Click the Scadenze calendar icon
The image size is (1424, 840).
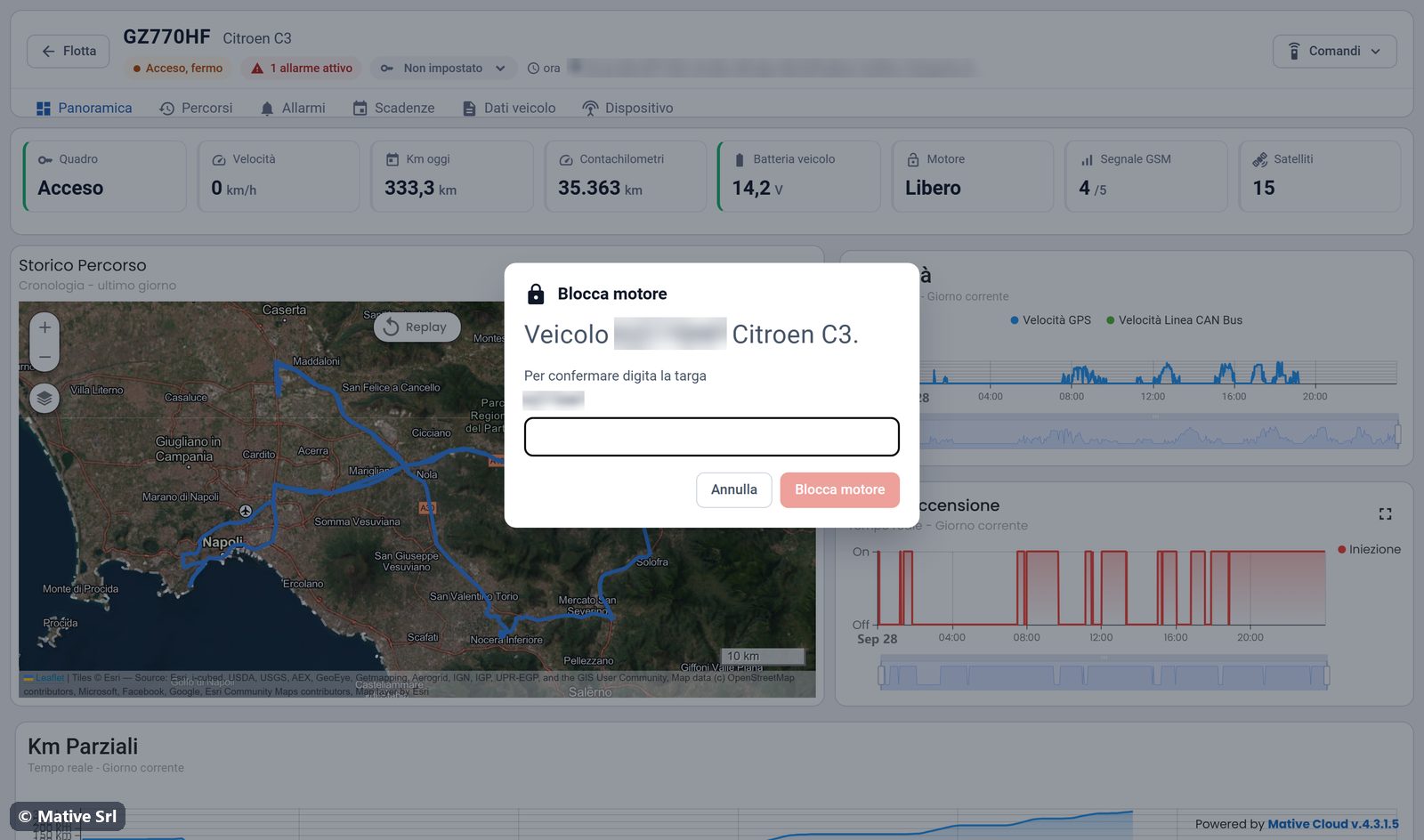(360, 109)
